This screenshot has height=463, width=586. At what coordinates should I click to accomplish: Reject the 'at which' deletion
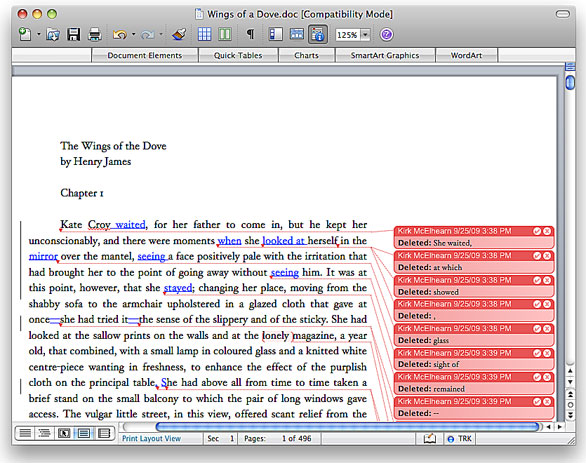pyautogui.click(x=547, y=256)
